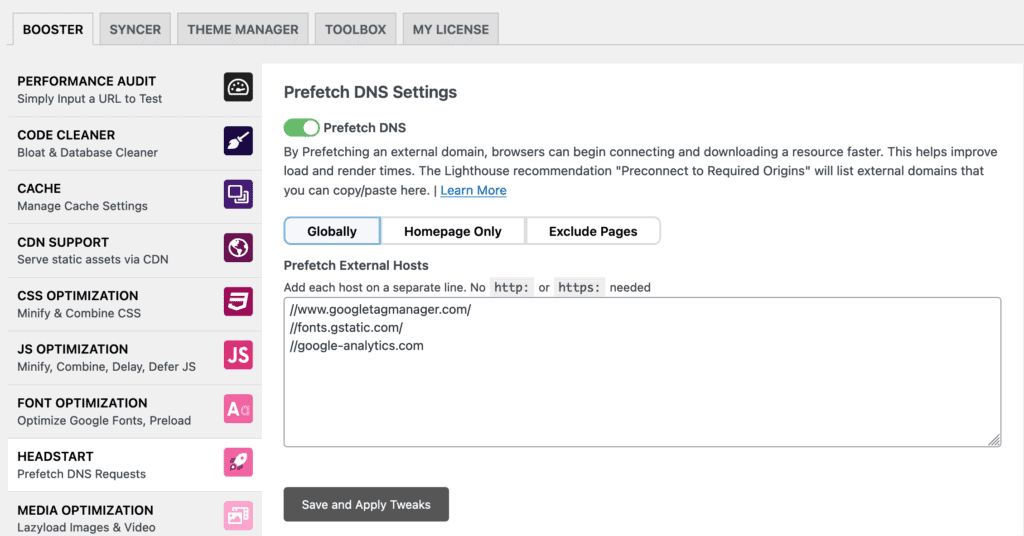Click the CDN Support globe icon
The height and width of the screenshot is (536, 1024).
[x=238, y=248]
